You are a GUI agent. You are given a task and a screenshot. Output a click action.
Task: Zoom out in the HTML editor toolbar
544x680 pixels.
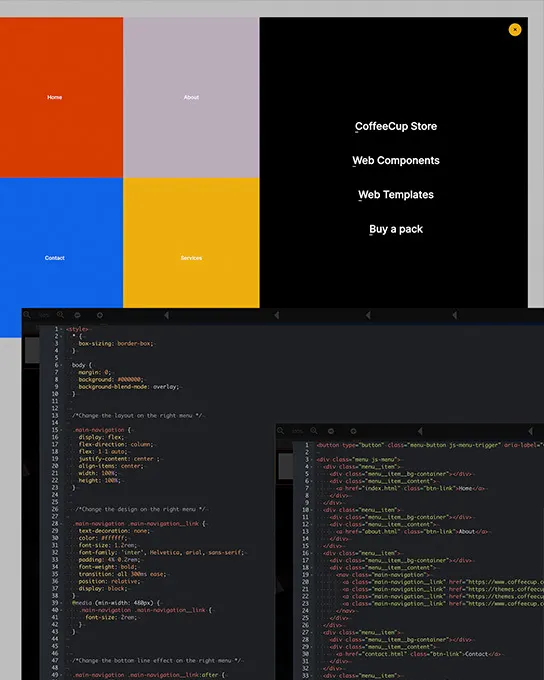[281, 431]
